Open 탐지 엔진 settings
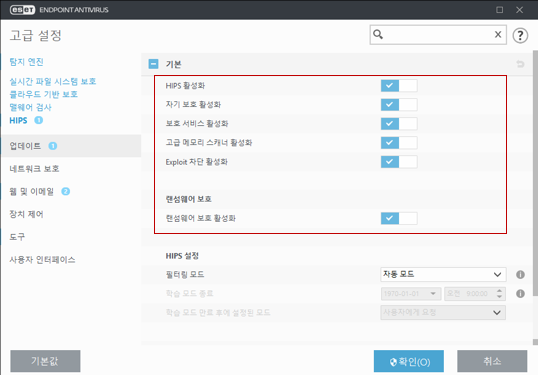The width and height of the screenshot is (538, 375). (26, 62)
